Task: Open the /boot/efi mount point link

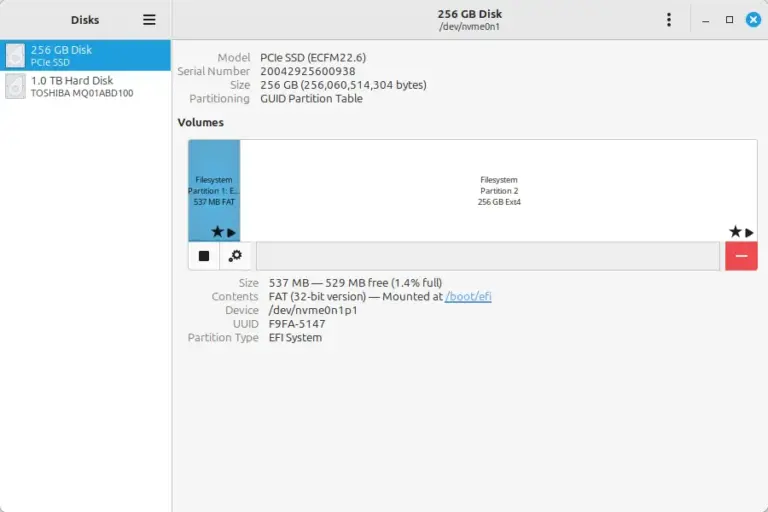Action: coord(468,296)
